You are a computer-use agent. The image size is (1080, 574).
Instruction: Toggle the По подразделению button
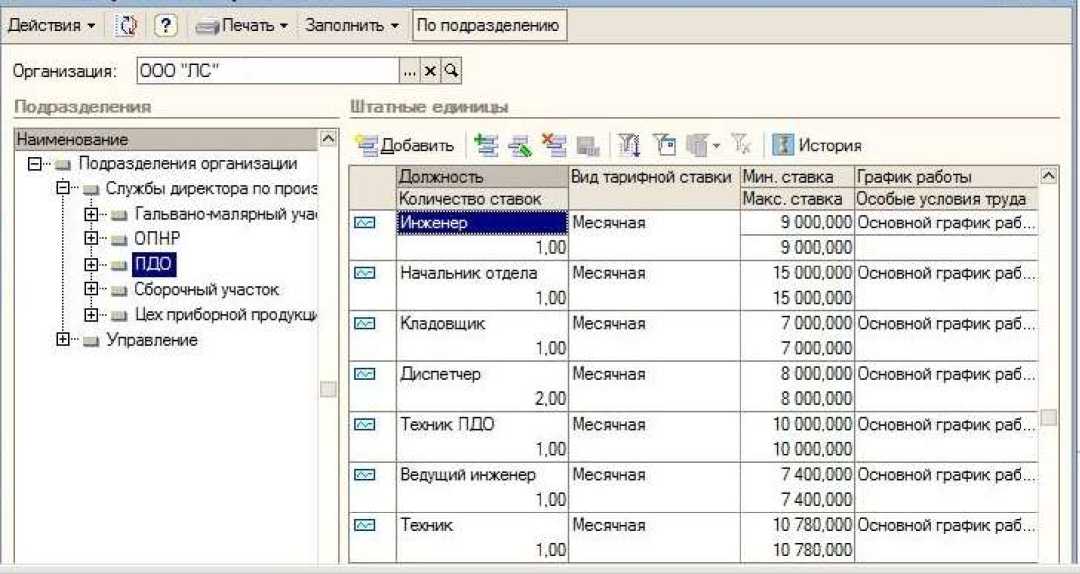coord(489,26)
